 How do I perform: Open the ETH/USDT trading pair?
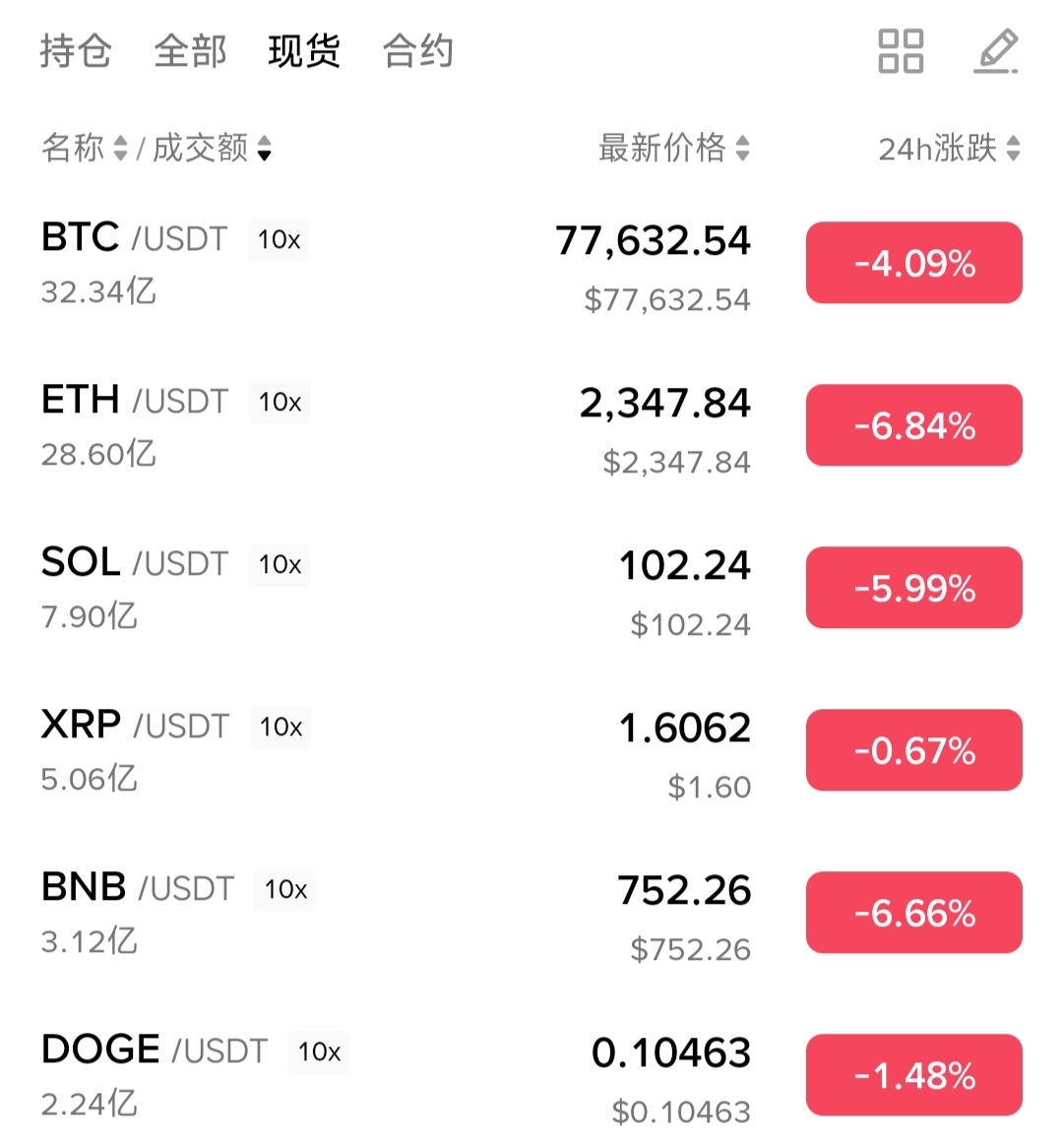click(134, 402)
